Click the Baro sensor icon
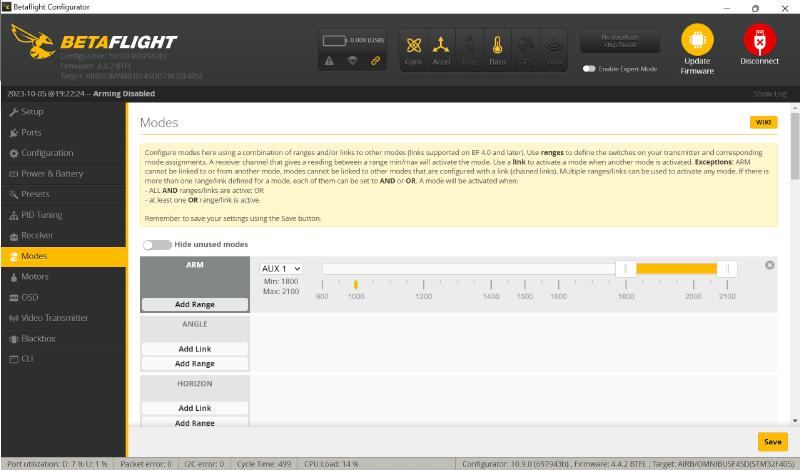 [x=497, y=46]
